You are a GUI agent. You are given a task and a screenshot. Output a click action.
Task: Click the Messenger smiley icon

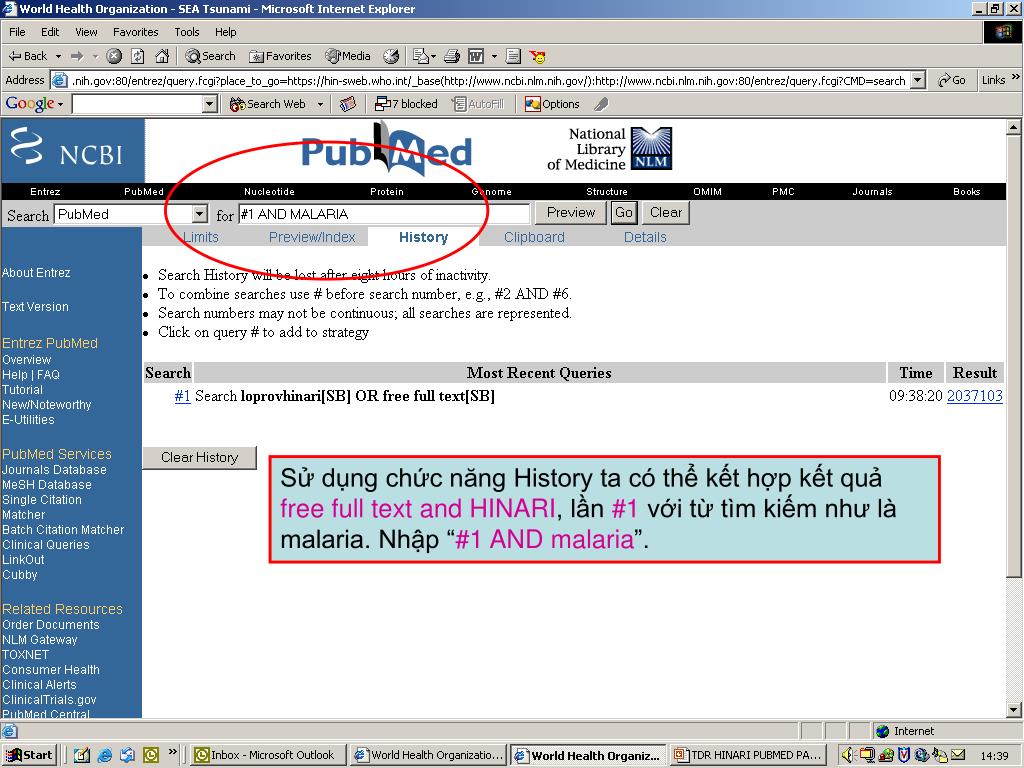(537, 57)
